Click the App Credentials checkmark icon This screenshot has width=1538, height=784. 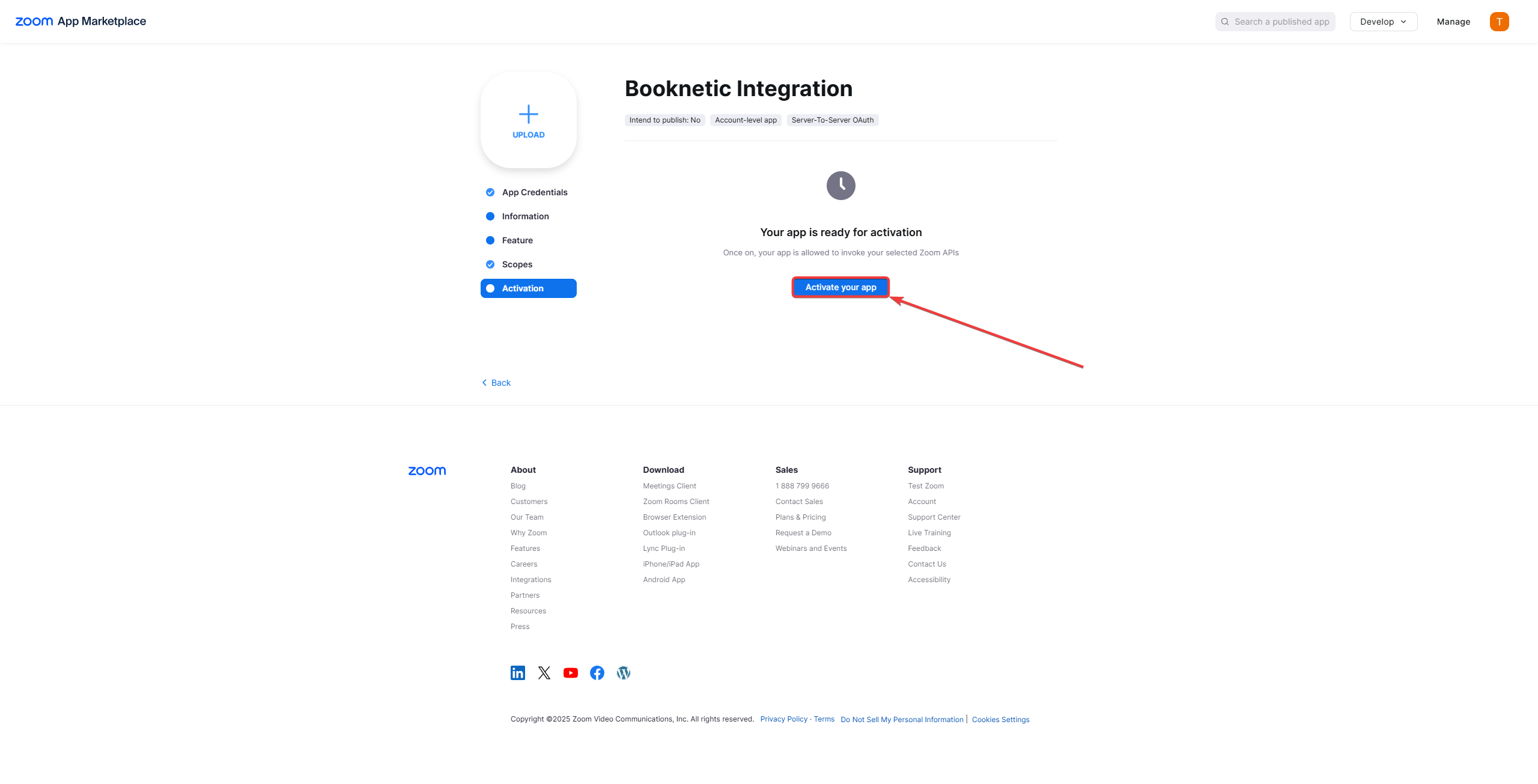coord(490,192)
